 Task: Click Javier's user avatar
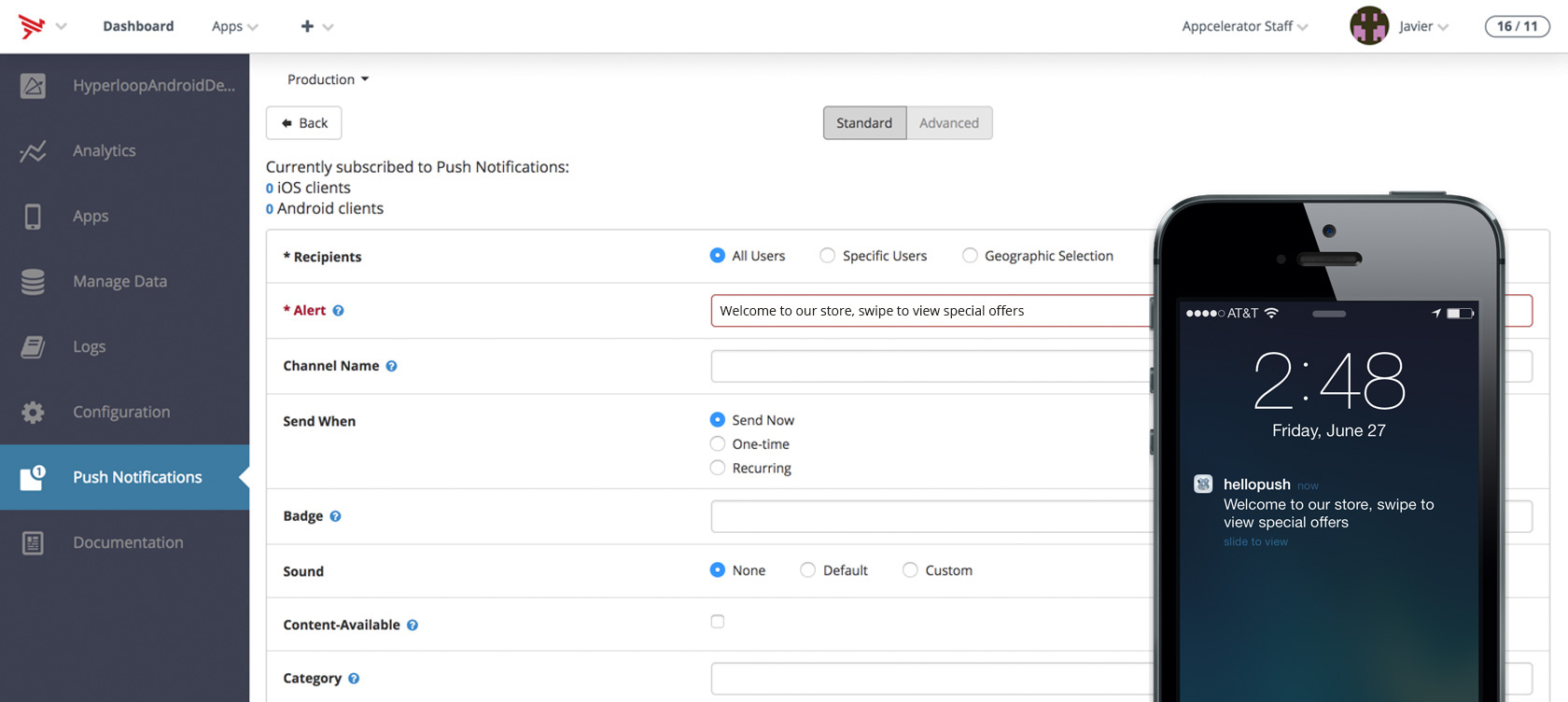1369,26
